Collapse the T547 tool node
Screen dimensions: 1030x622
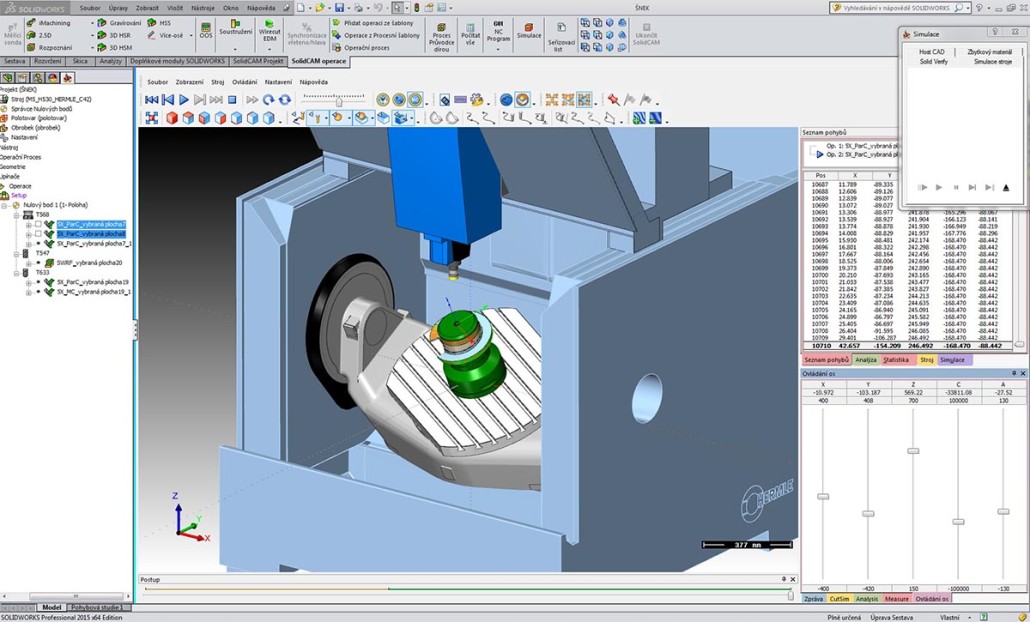point(16,253)
